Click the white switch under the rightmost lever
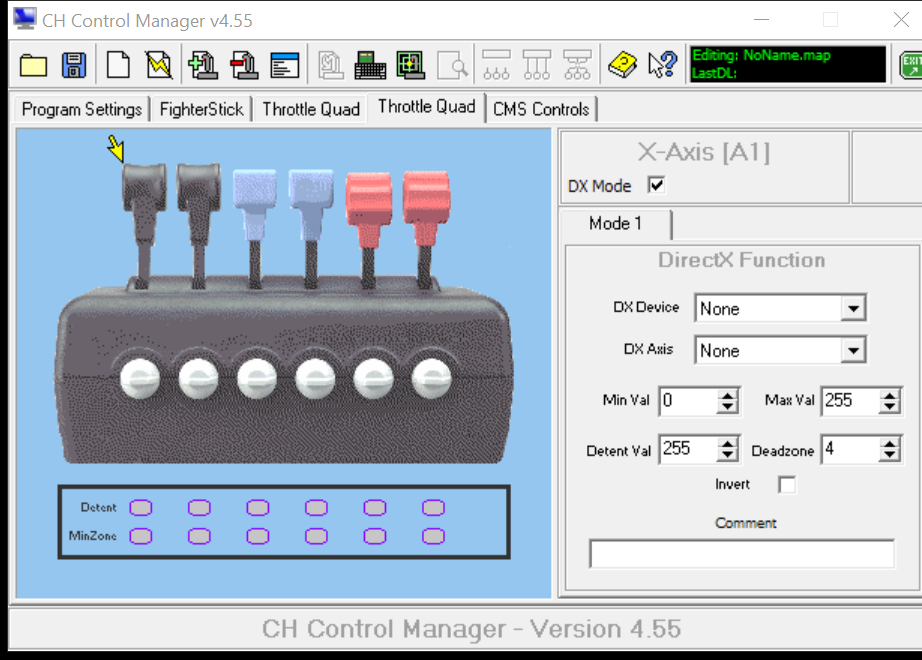 (432, 379)
